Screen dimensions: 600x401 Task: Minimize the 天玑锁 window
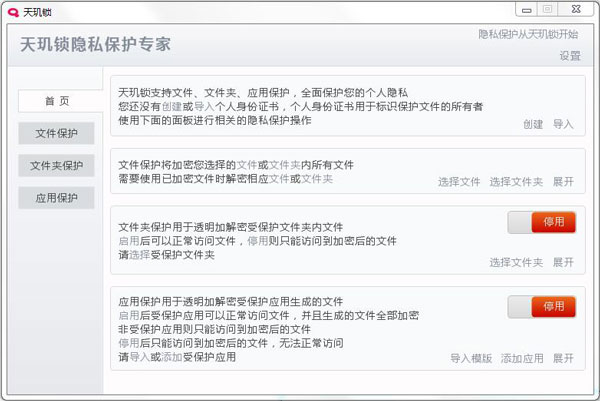click(527, 10)
